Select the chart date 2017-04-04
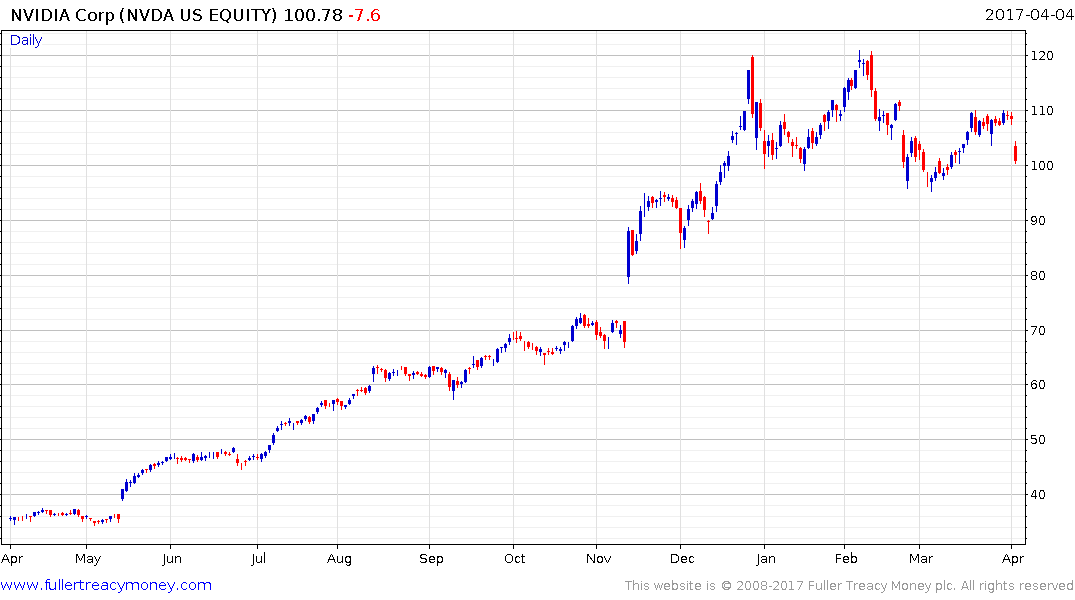The height and width of the screenshot is (600, 1075). tap(1029, 15)
